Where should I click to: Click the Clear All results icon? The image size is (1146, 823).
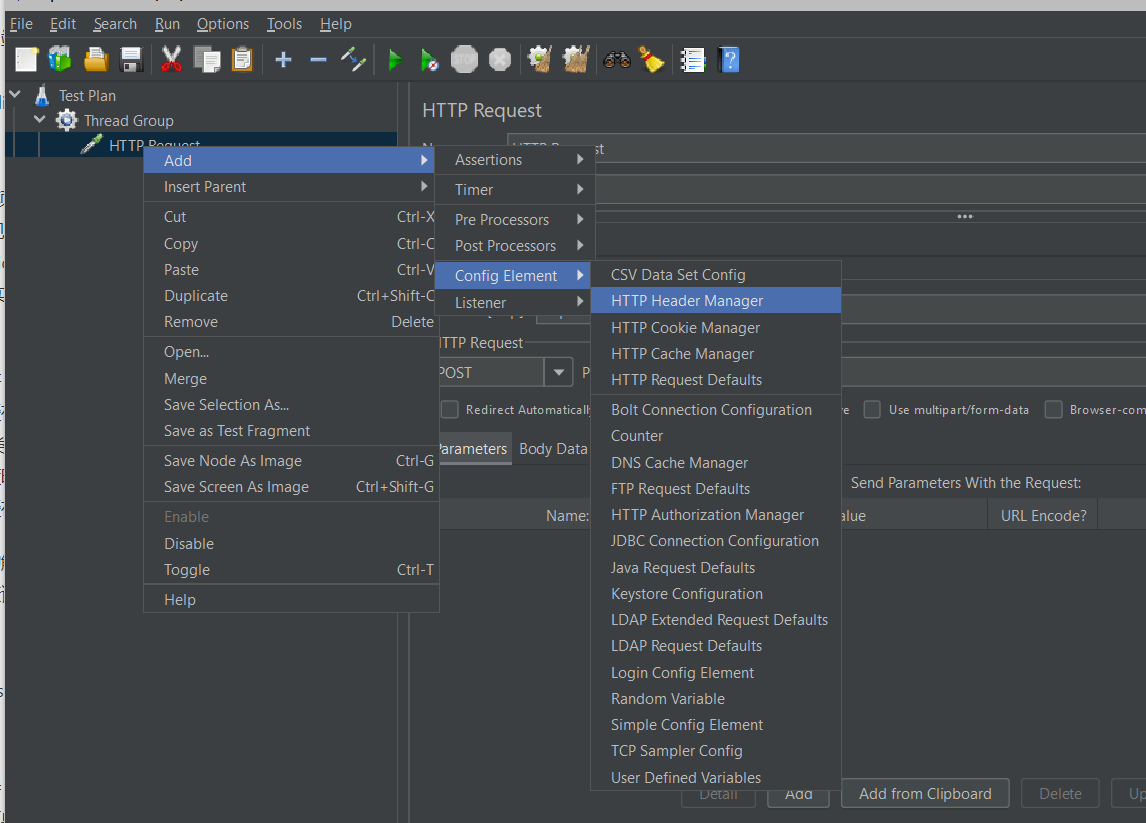point(576,59)
